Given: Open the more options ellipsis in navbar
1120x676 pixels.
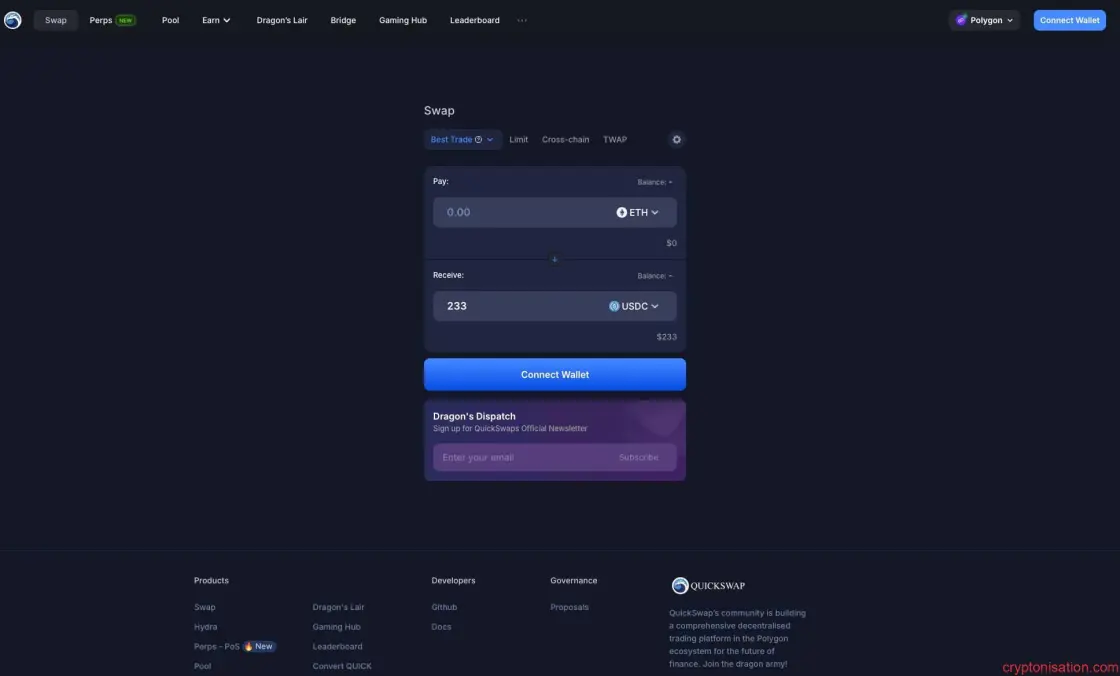Looking at the screenshot, I should (522, 20).
